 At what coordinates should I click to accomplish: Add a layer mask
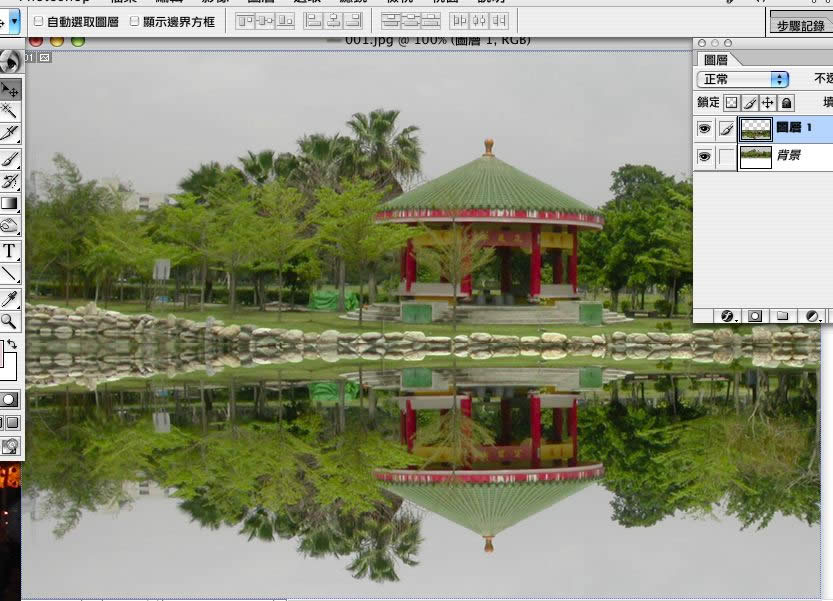[754, 316]
